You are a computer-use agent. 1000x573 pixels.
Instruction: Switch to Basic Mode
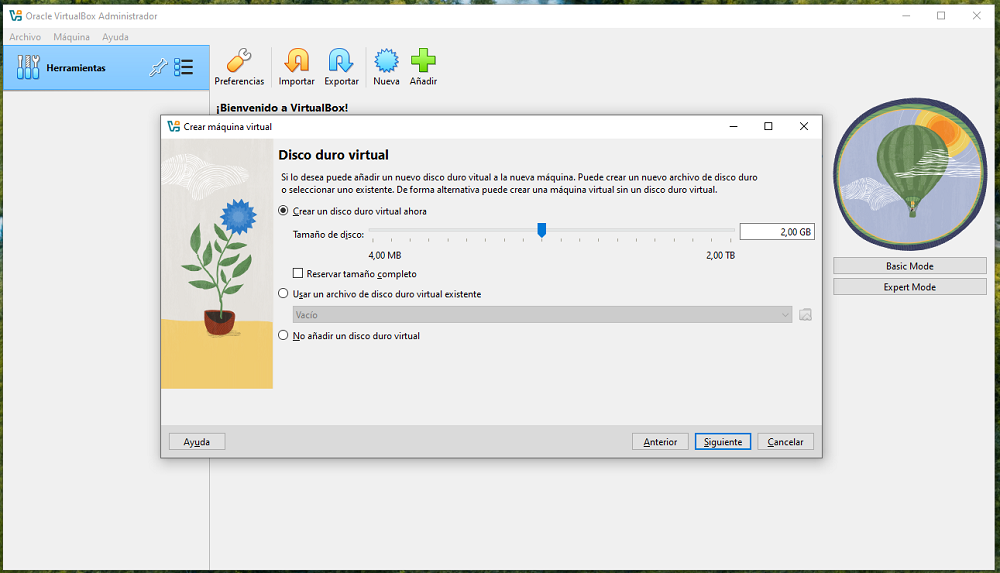(909, 266)
